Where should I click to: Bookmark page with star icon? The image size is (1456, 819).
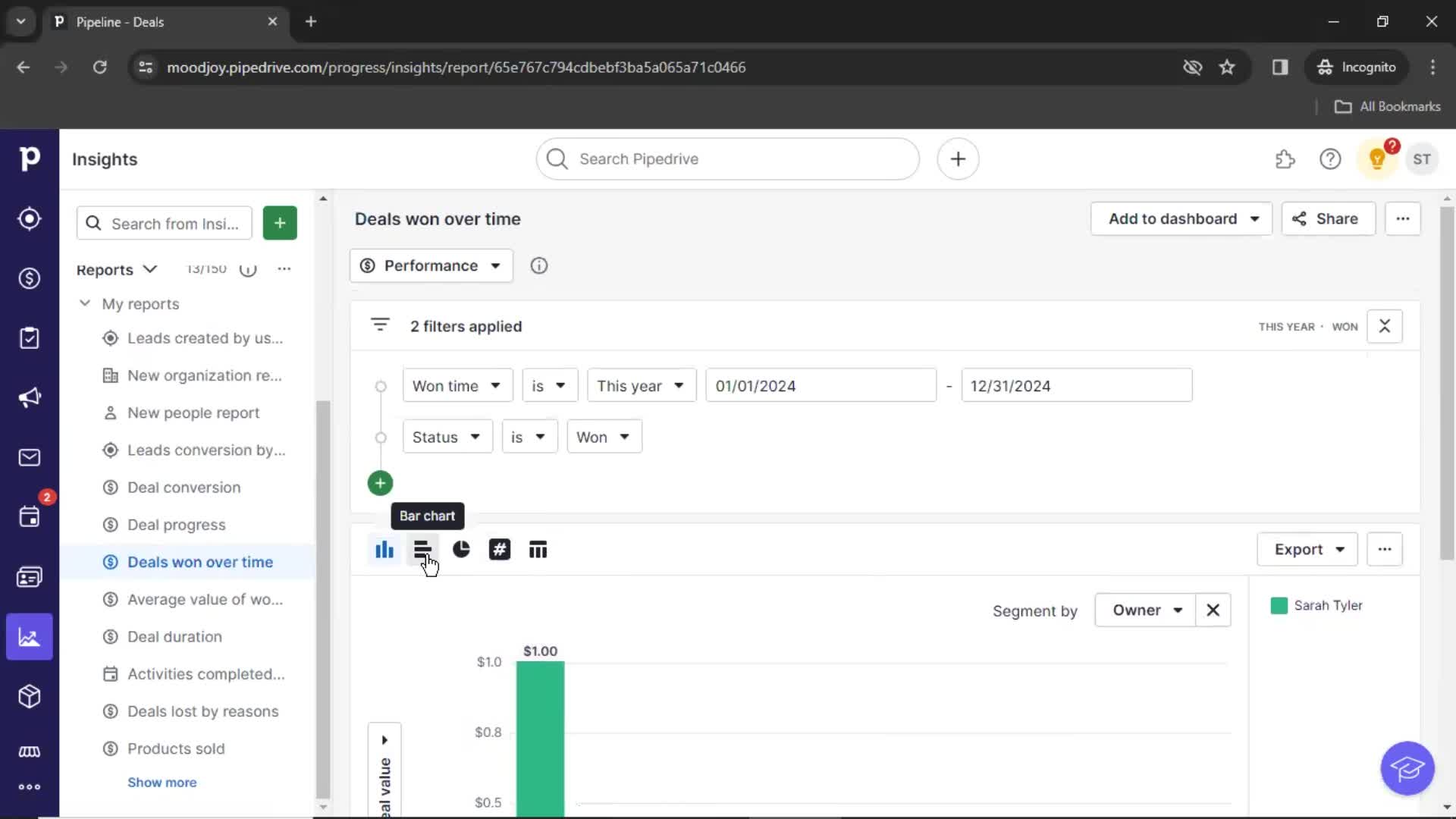(x=1227, y=67)
